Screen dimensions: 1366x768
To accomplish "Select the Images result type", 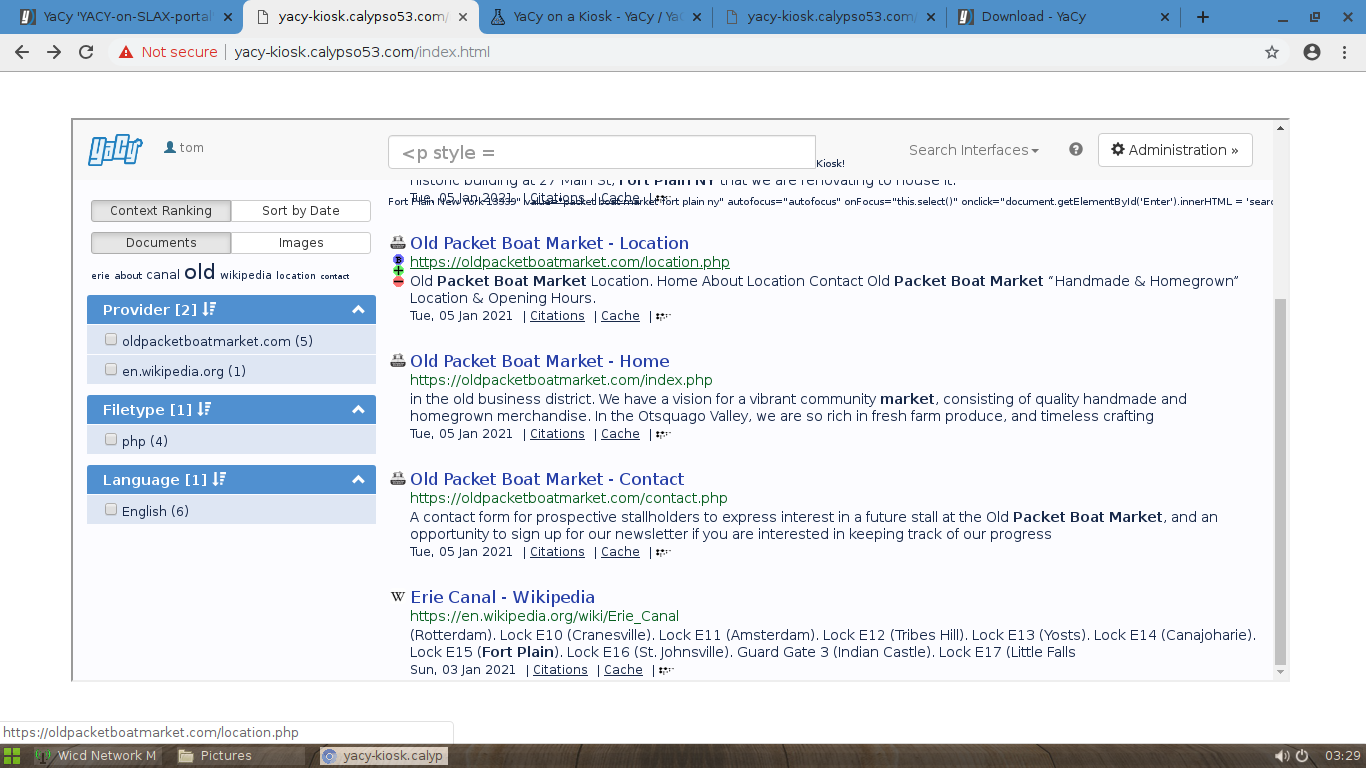I will 301,243.
